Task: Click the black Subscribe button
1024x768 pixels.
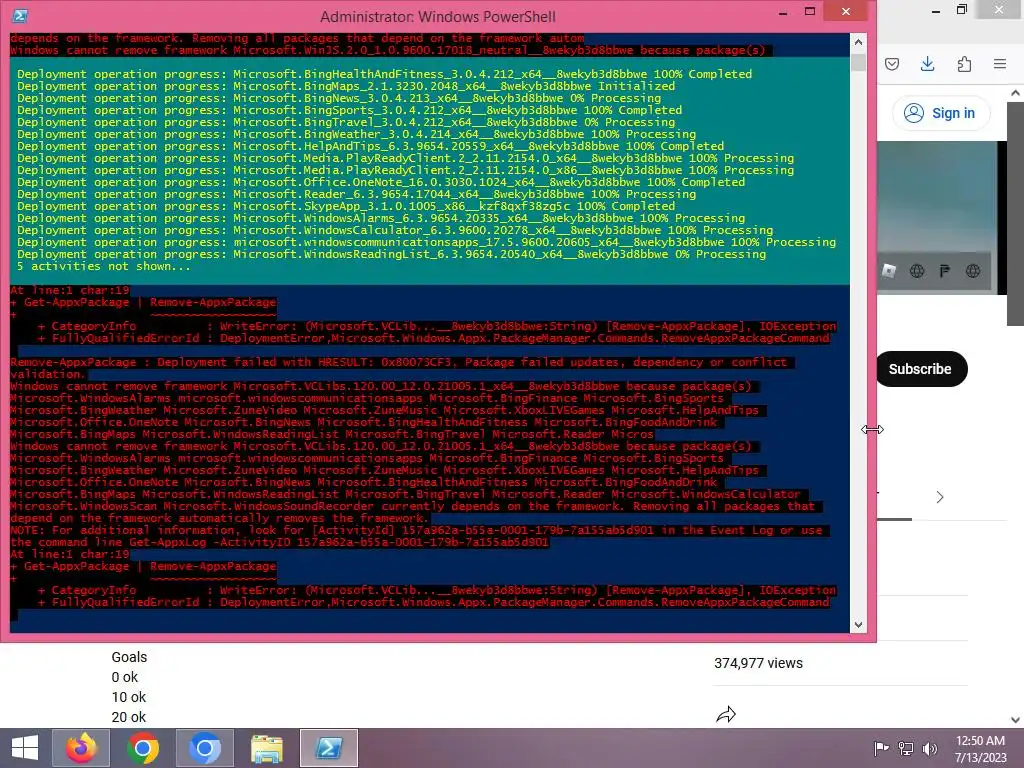Action: pyautogui.click(x=920, y=369)
